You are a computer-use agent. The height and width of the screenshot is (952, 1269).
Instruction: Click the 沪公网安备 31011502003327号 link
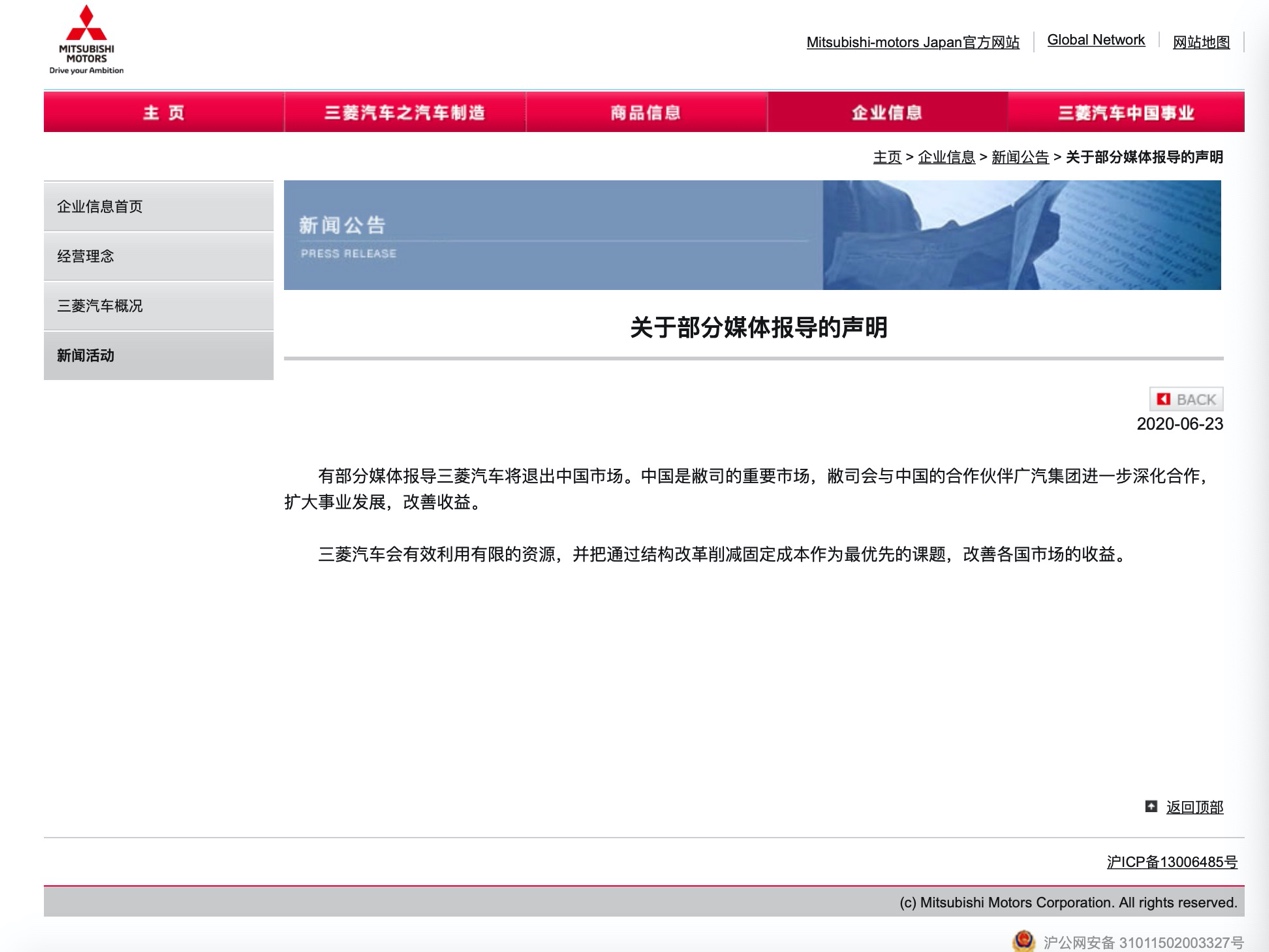[x=1143, y=942]
